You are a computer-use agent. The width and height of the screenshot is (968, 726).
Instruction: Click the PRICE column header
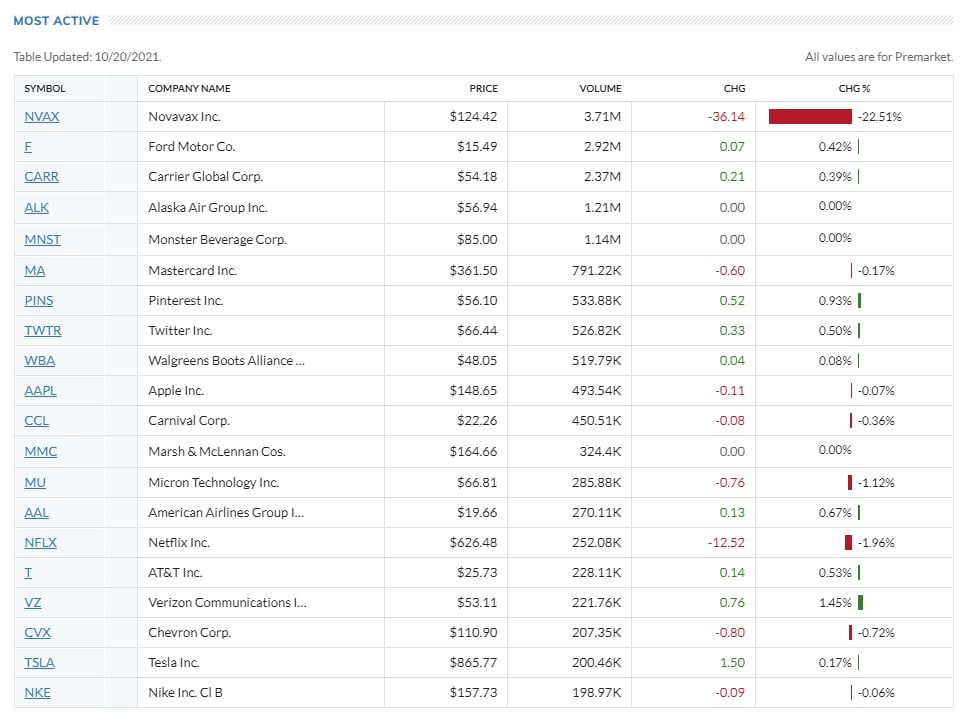click(x=483, y=88)
